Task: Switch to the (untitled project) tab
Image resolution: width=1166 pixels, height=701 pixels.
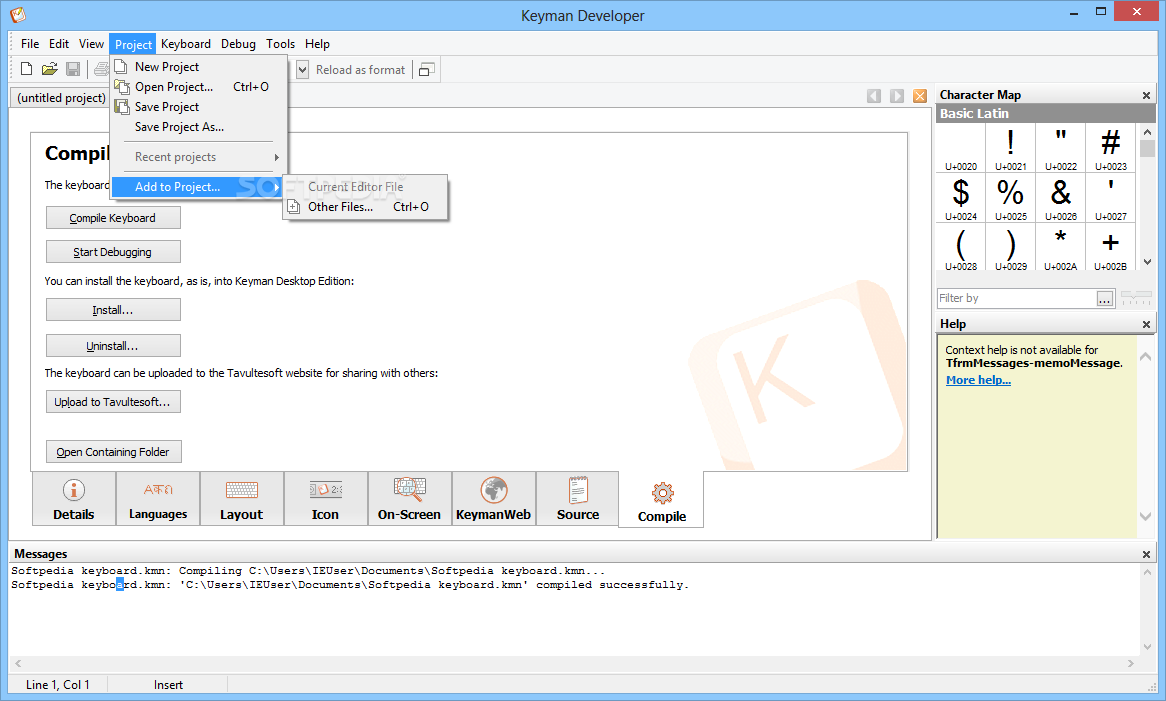Action: pos(61,97)
